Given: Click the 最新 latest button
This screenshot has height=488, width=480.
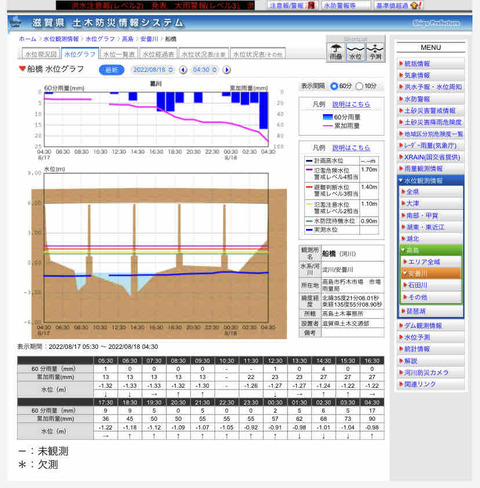Looking at the screenshot, I should [x=112, y=70].
